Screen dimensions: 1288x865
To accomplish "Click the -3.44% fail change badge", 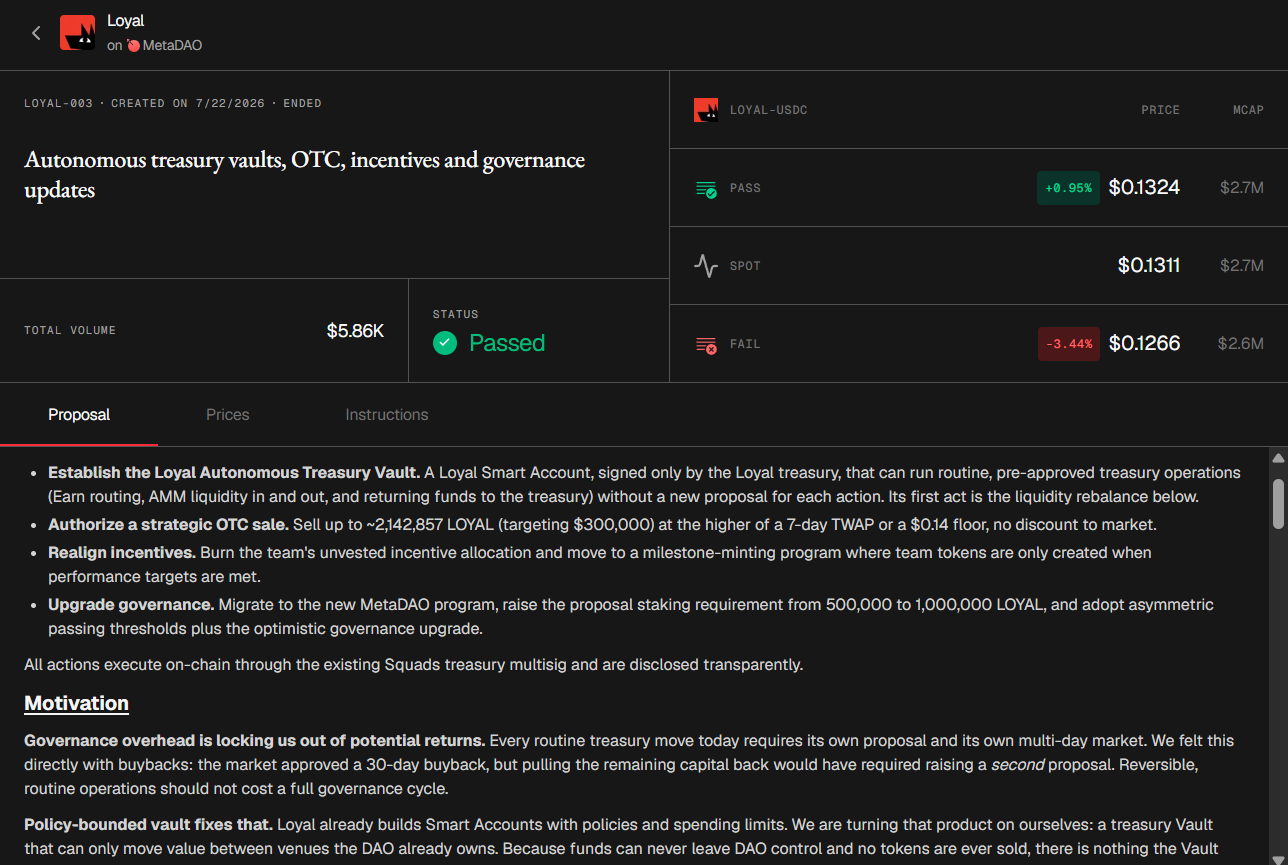I will pos(1069,344).
